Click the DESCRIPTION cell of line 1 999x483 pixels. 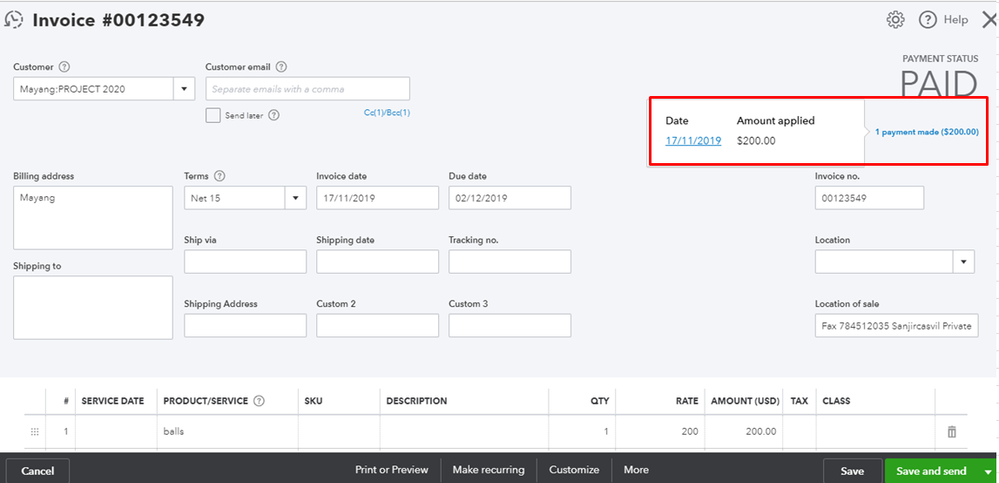coord(464,431)
